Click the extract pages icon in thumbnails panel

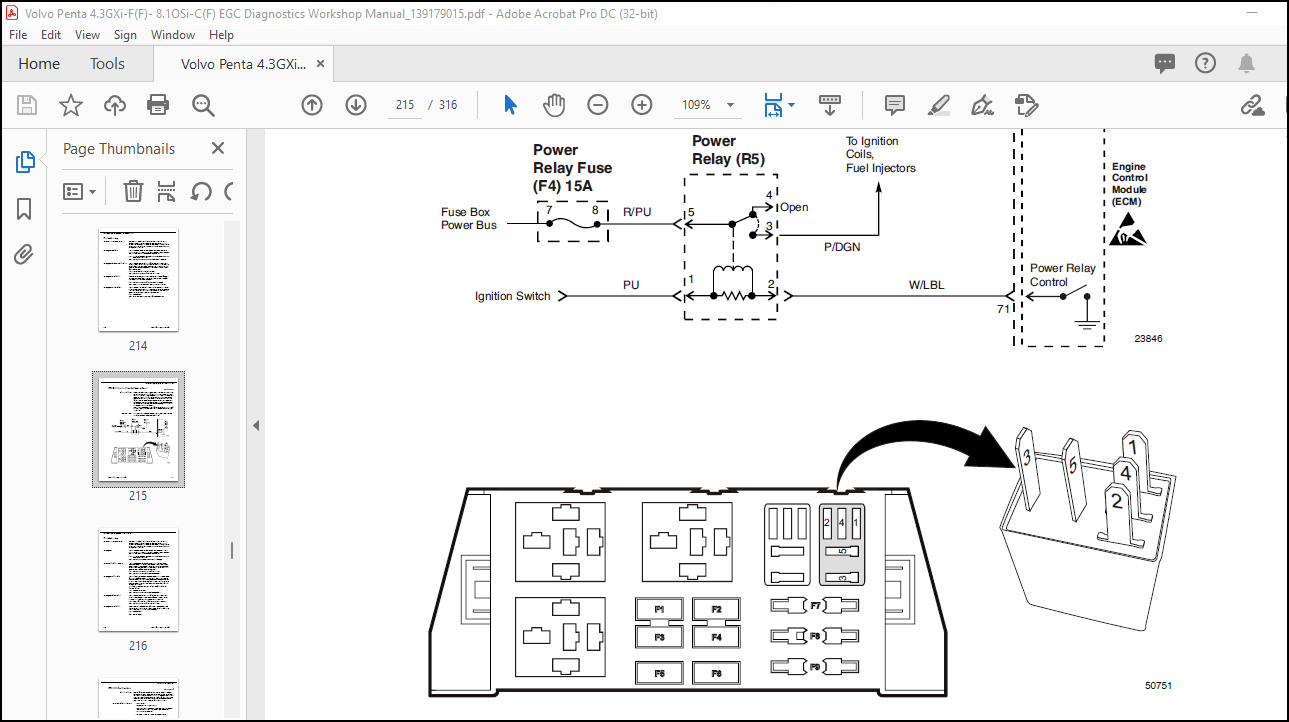tap(166, 191)
